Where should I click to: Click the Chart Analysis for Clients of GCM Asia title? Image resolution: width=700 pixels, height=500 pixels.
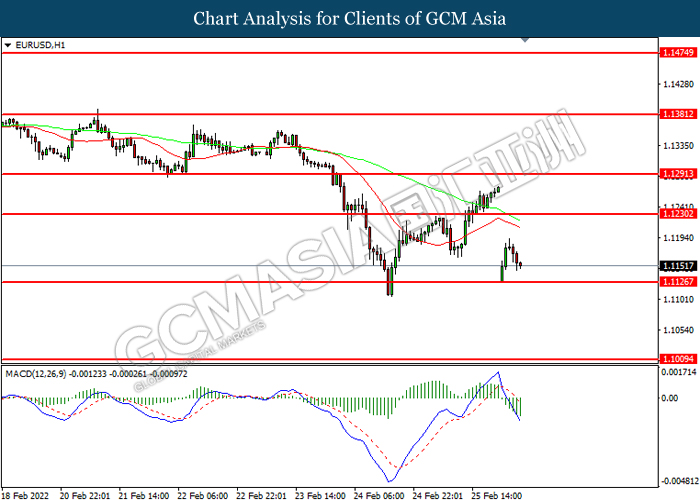coord(350,19)
